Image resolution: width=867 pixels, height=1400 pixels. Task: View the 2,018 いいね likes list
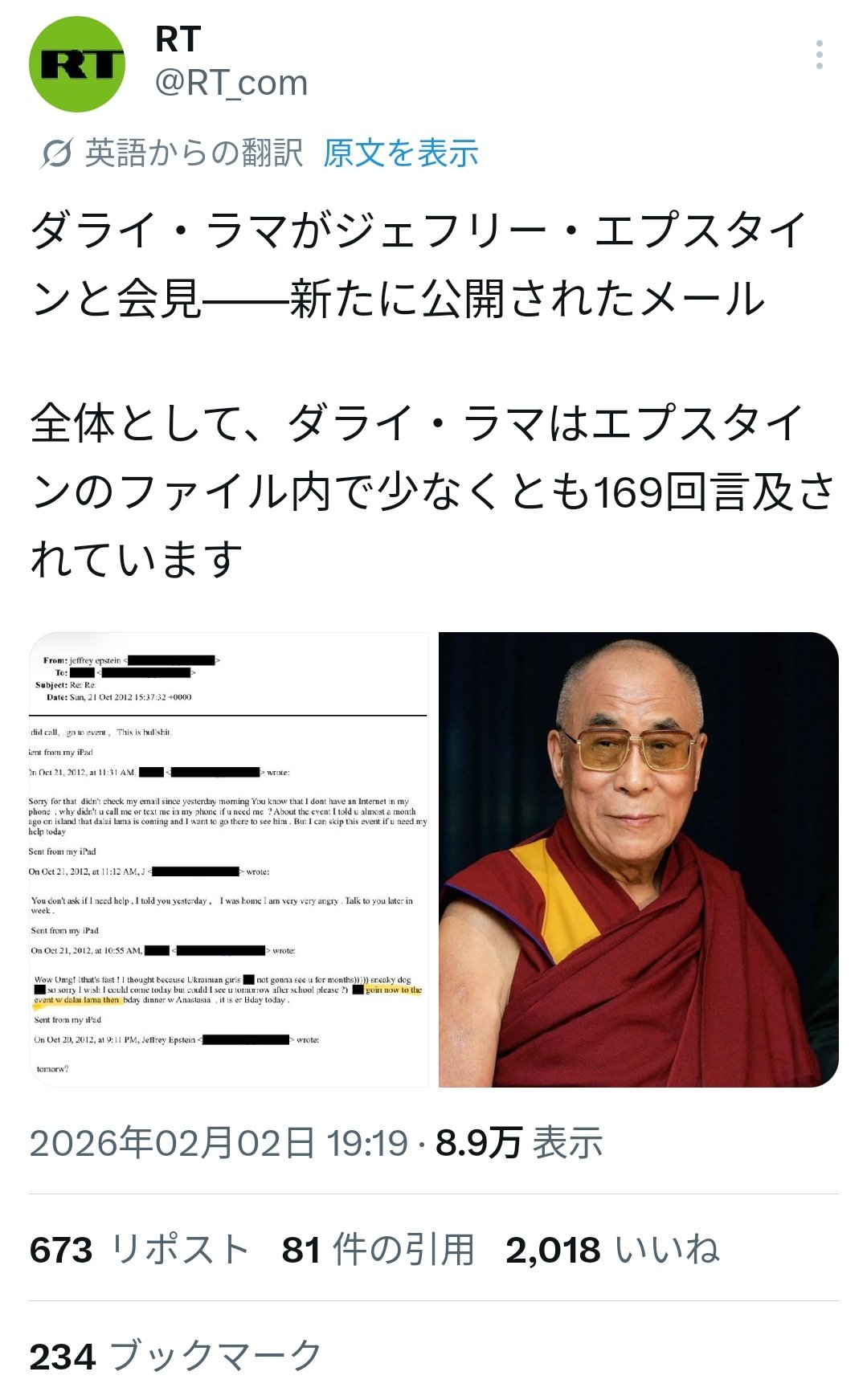coord(612,1249)
